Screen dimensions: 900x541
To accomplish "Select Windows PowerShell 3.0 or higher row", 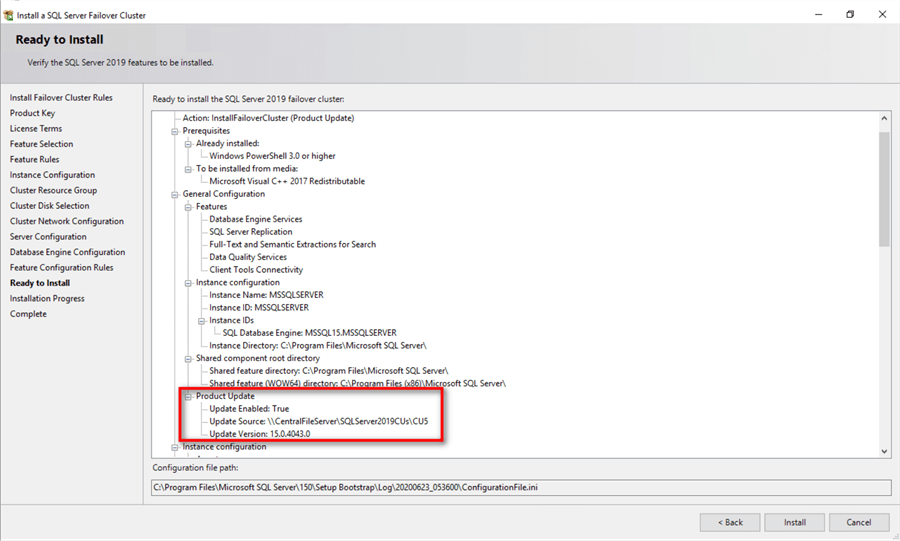I will tap(272, 156).
